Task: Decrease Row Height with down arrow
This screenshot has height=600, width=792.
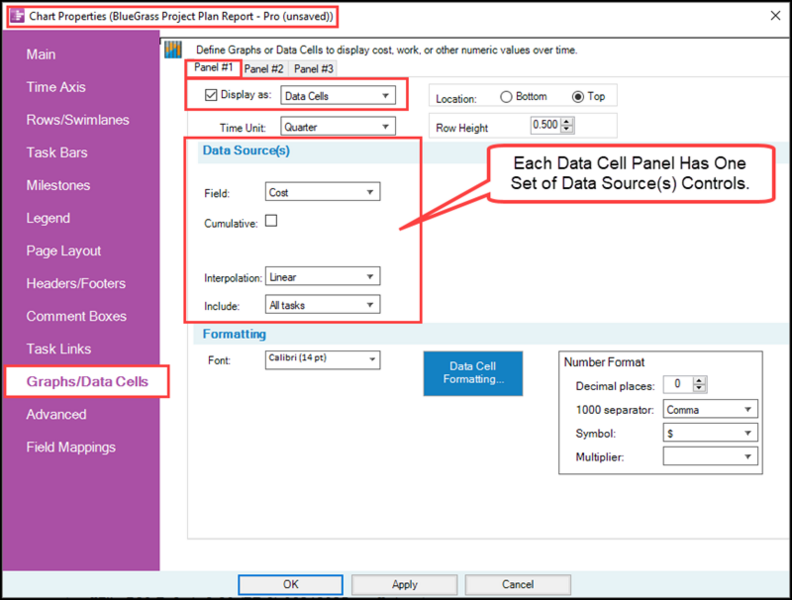Action: coord(567,129)
